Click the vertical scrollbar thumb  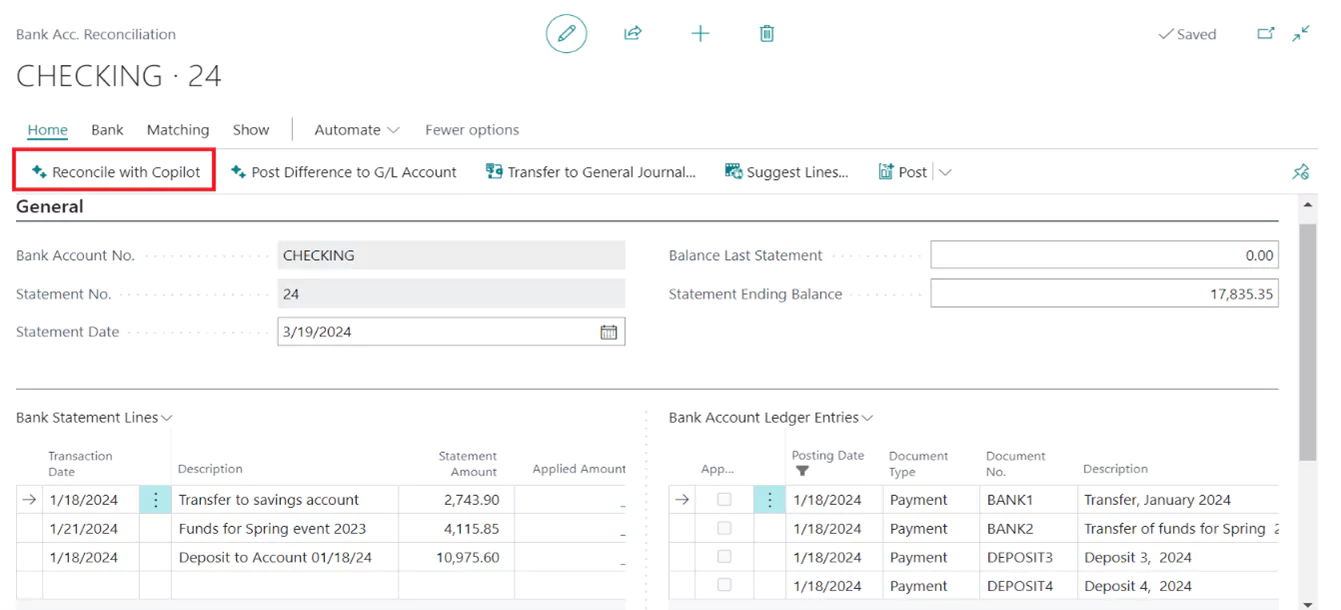pos(1307,340)
